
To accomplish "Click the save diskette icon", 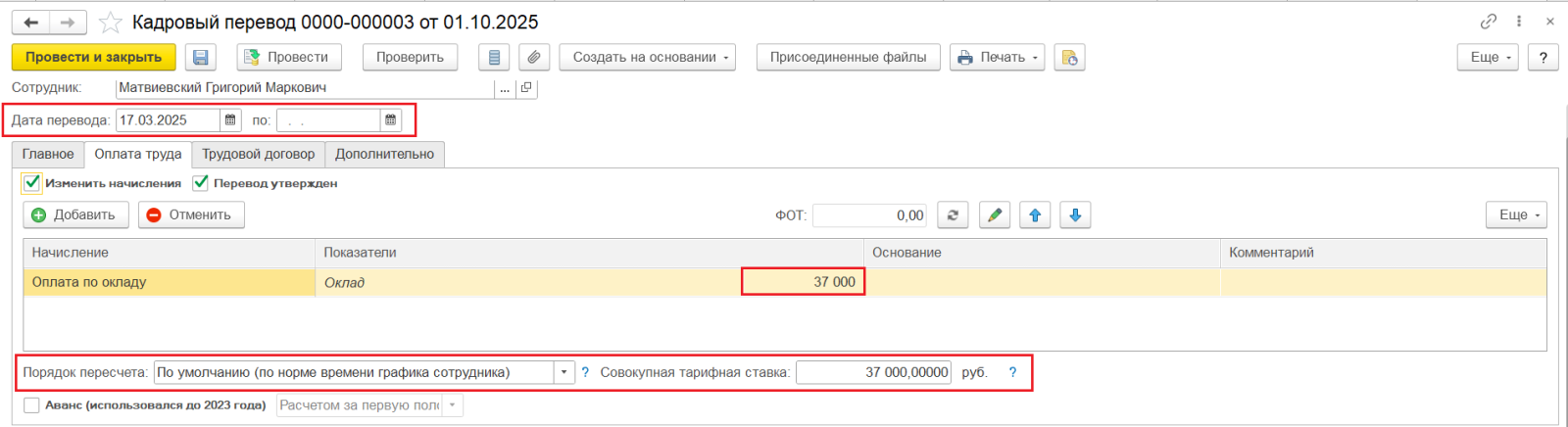I will pos(201,58).
